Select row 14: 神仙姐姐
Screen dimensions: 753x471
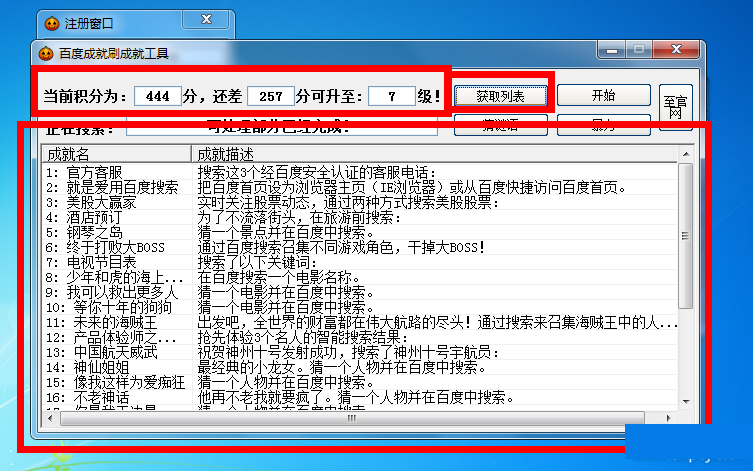click(x=359, y=367)
